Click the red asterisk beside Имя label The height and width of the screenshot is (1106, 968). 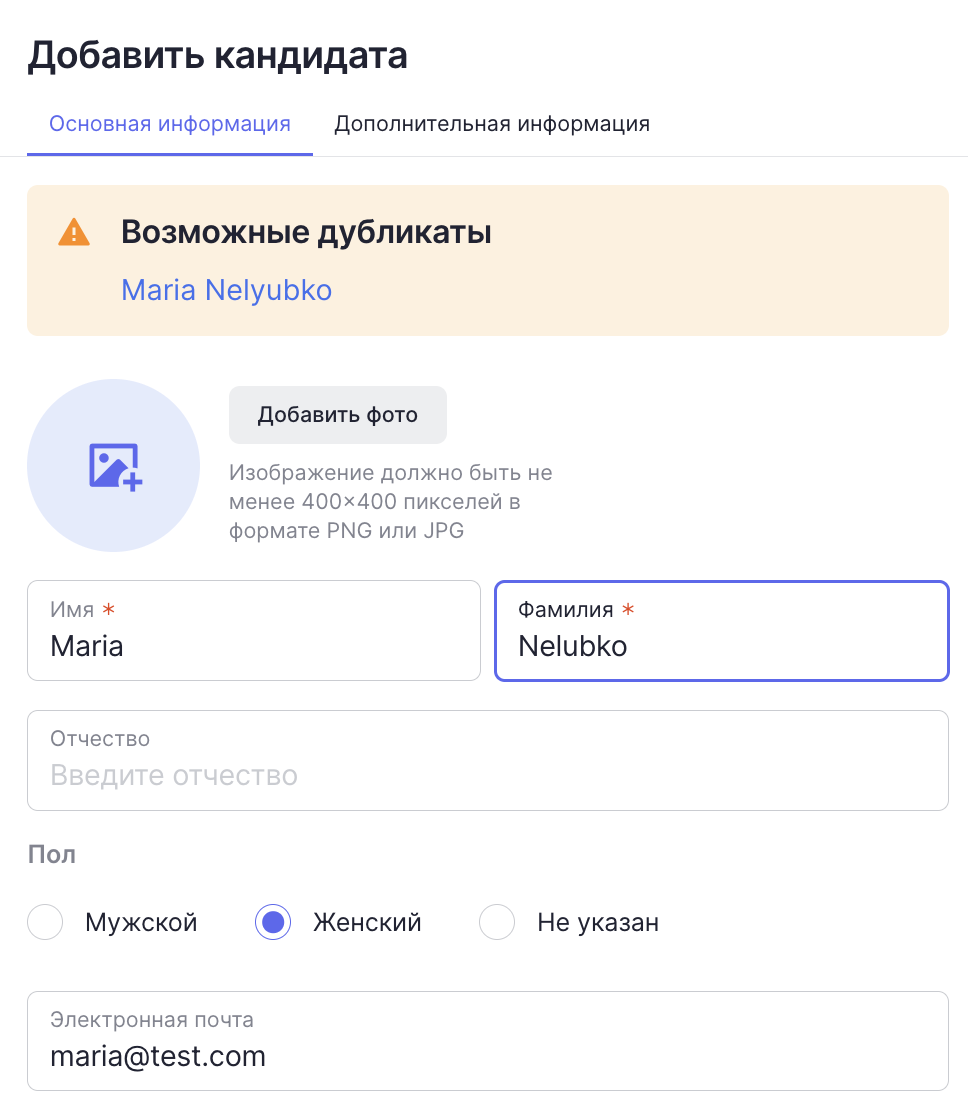[109, 609]
